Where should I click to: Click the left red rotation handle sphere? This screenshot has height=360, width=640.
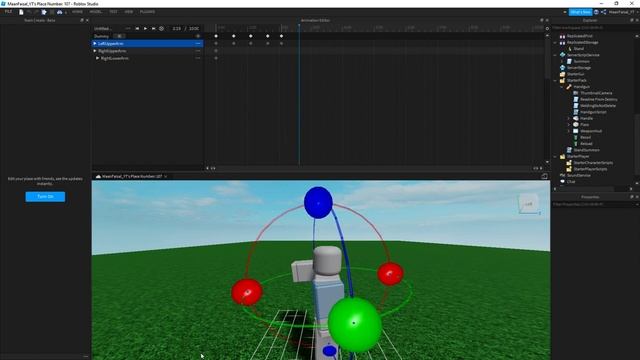pyautogui.click(x=247, y=292)
